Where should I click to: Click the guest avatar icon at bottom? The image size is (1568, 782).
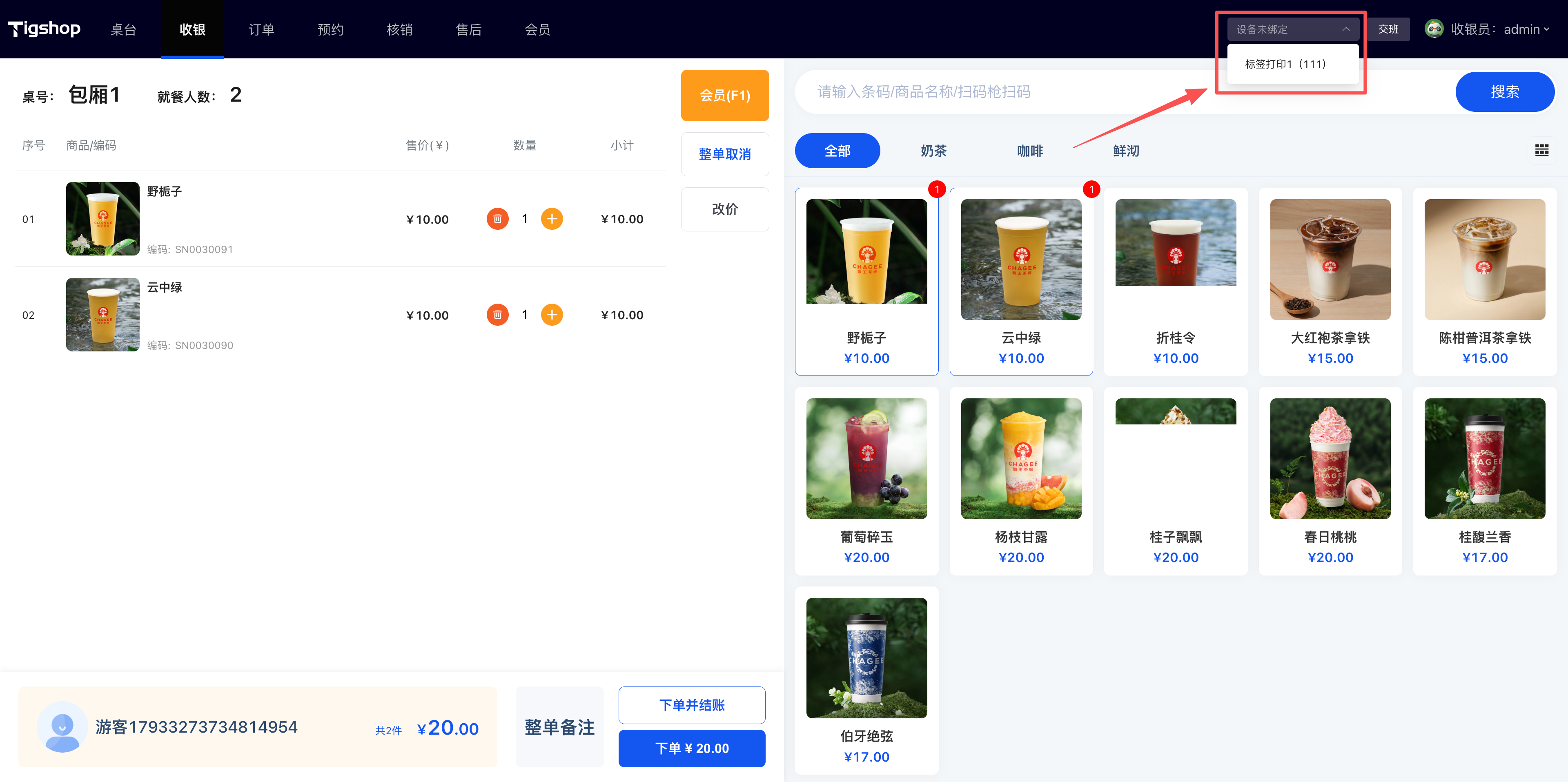click(x=62, y=726)
